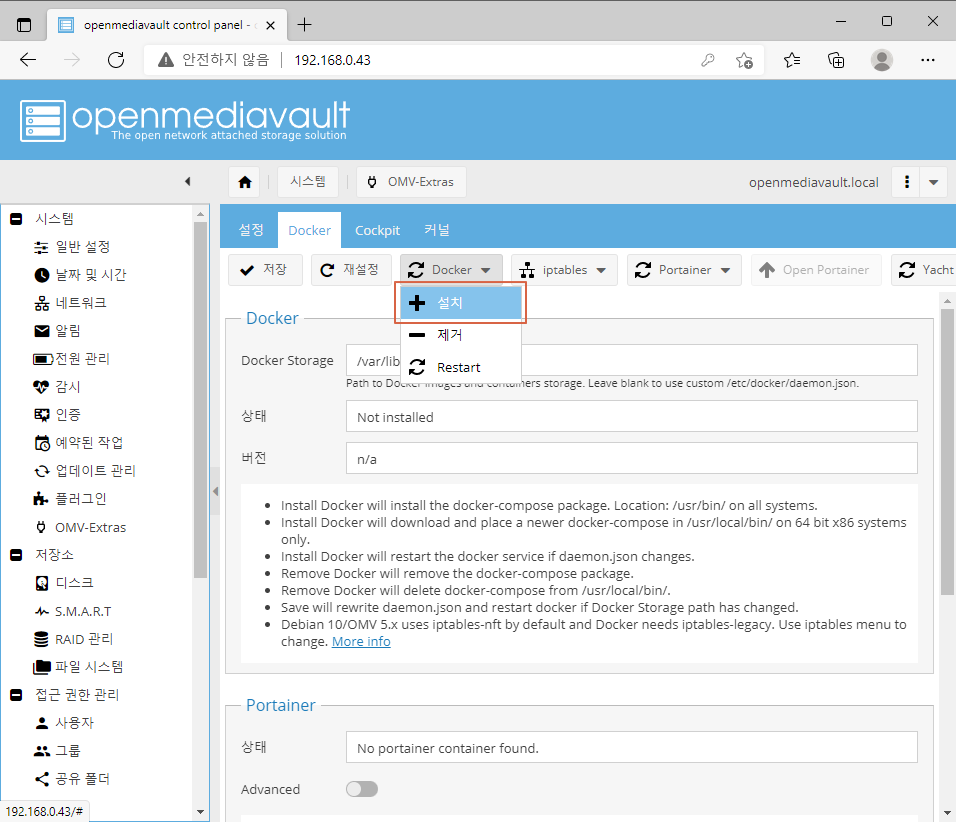
Task: Toggle the Advanced switch under Portainer
Action: 362,789
